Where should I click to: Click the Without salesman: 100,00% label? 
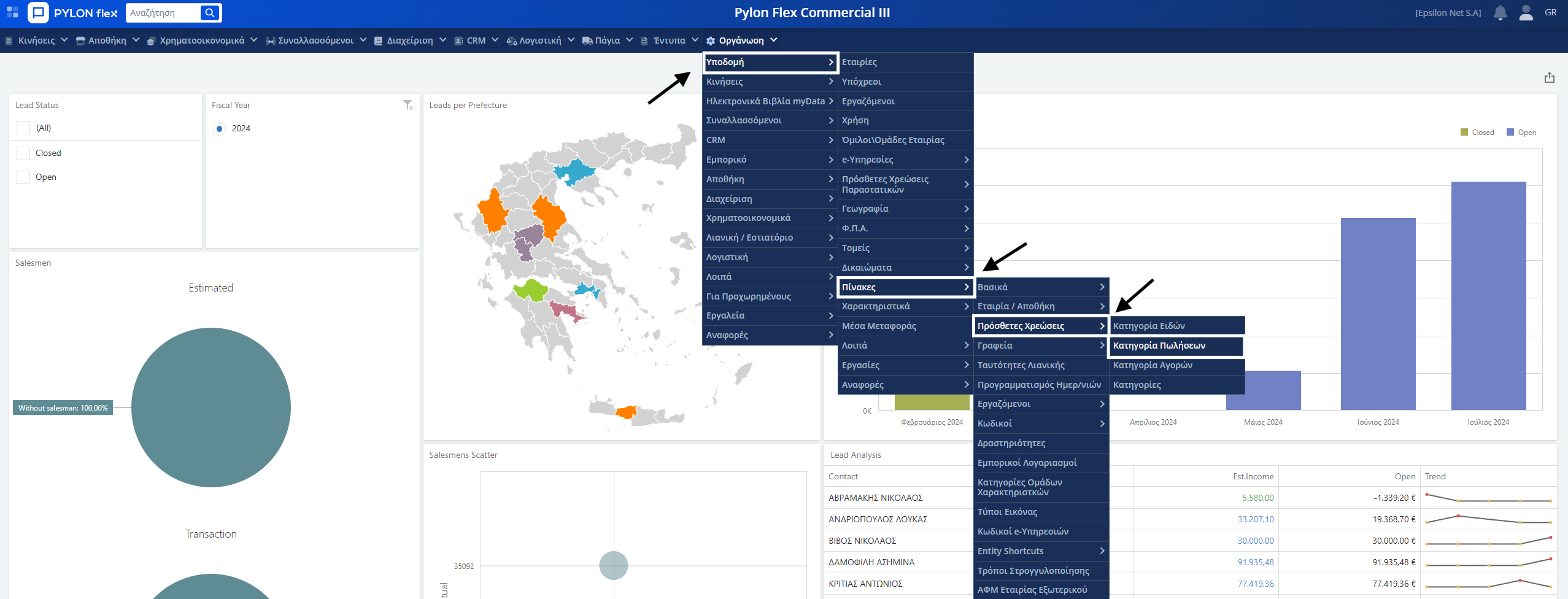pyautogui.click(x=63, y=408)
